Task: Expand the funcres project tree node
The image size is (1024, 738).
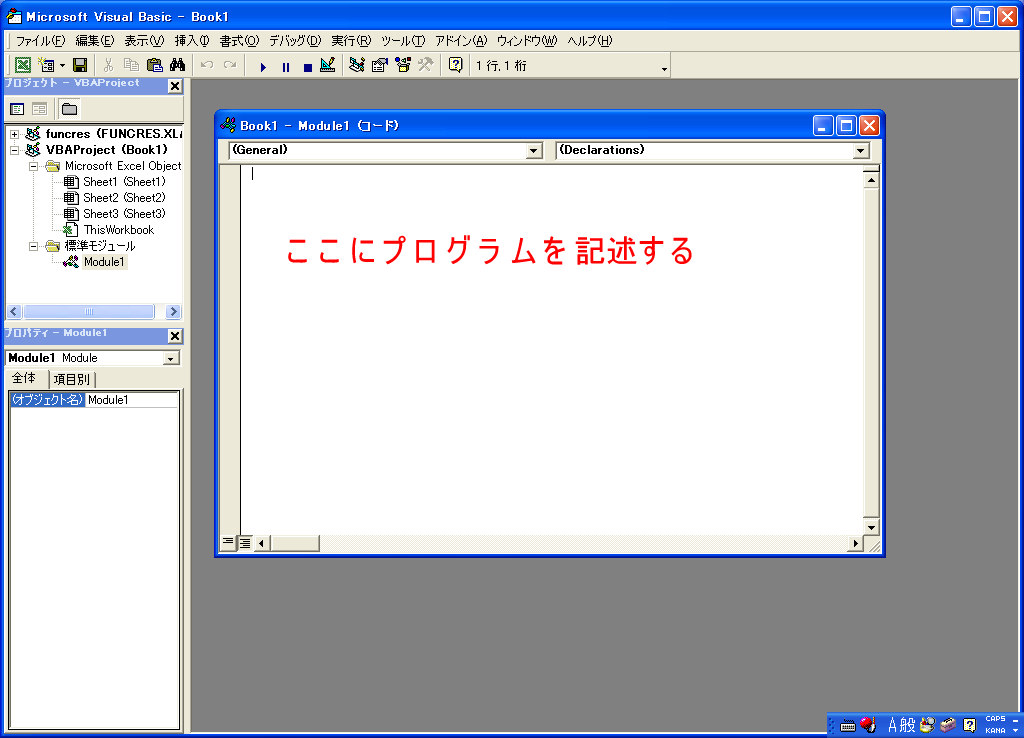Action: 15,134
